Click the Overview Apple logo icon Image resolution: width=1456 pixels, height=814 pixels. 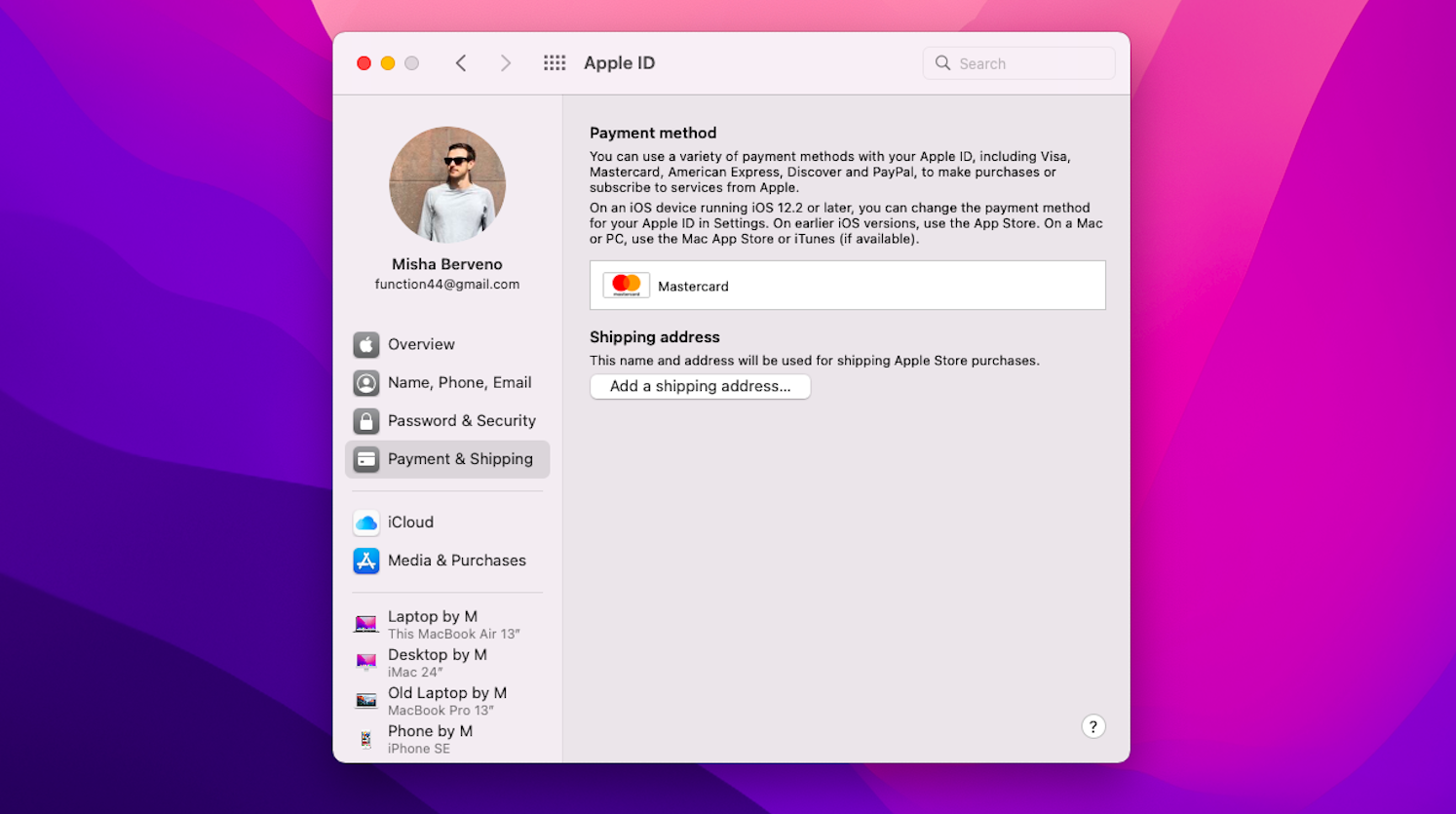tap(366, 345)
